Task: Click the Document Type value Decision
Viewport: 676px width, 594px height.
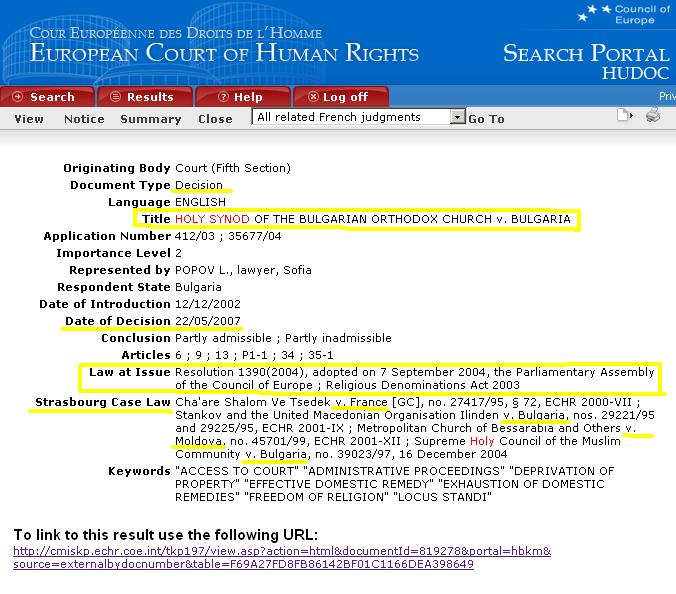Action: pyautogui.click(x=199, y=185)
